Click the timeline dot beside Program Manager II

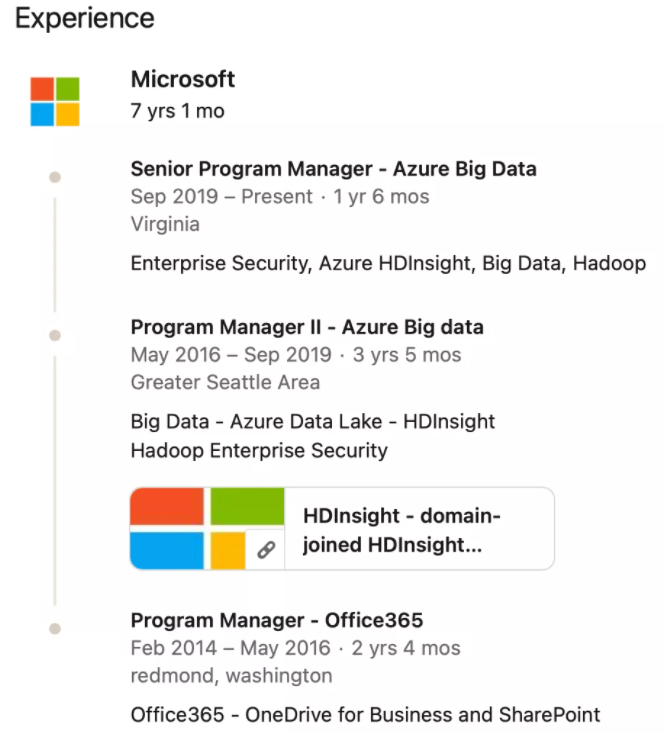55,335
